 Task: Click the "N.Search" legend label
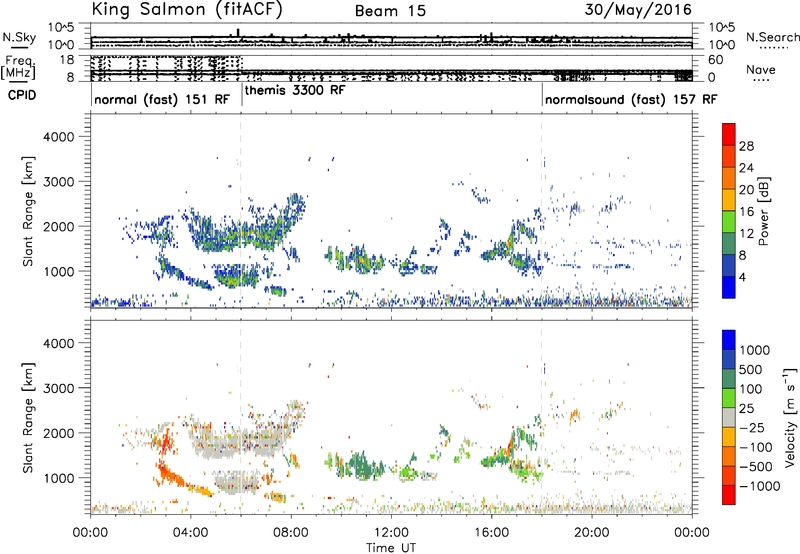tap(772, 37)
